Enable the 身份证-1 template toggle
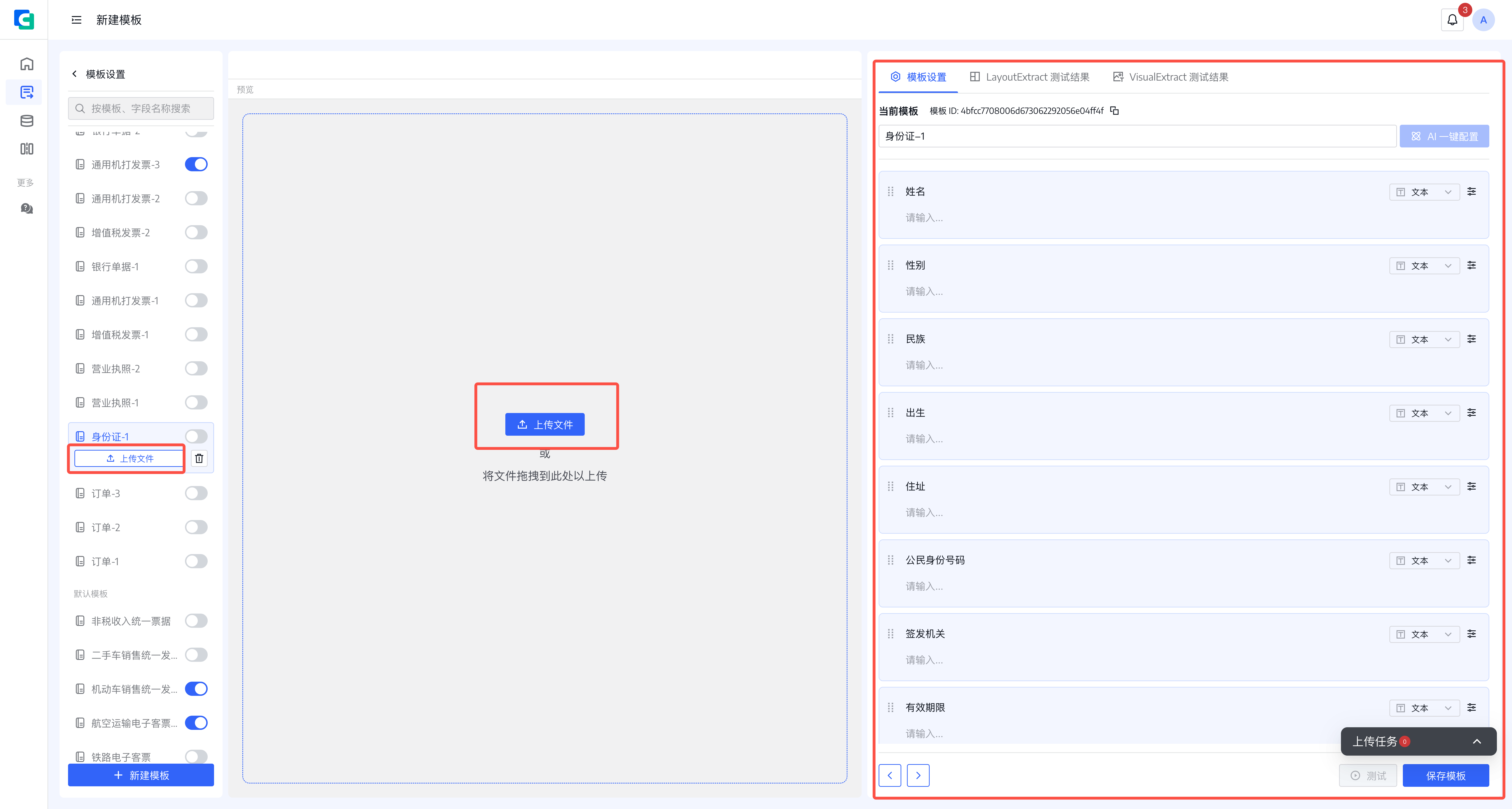 196,436
